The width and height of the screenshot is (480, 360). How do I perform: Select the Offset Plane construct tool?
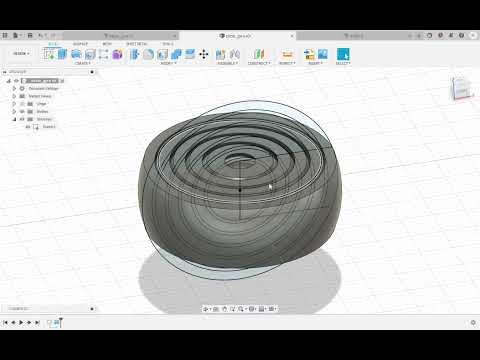pos(259,54)
